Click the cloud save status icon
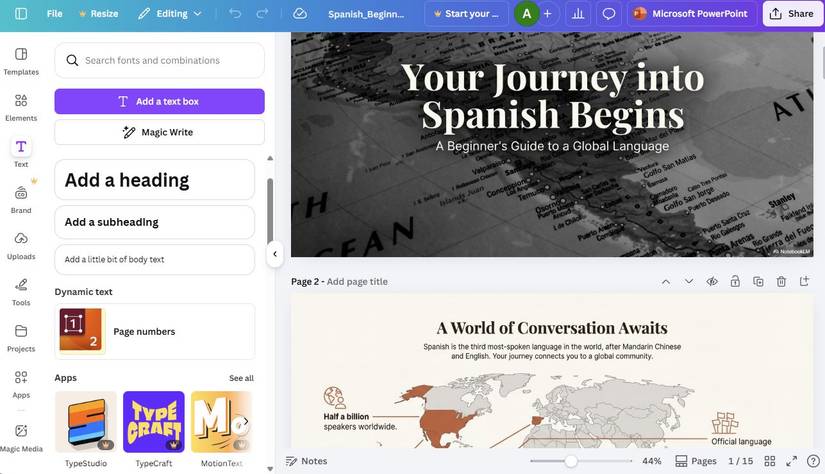 coord(300,14)
